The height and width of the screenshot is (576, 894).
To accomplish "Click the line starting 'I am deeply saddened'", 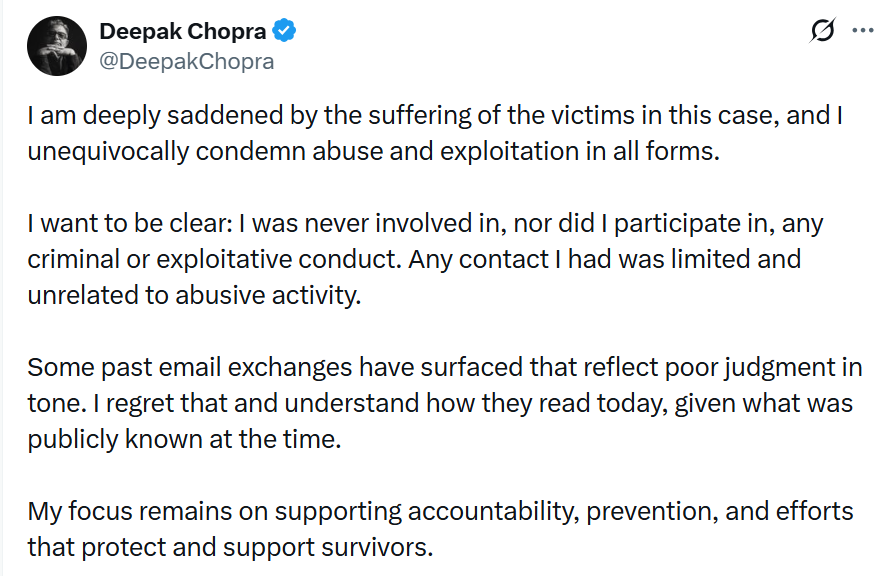I will click(435, 115).
